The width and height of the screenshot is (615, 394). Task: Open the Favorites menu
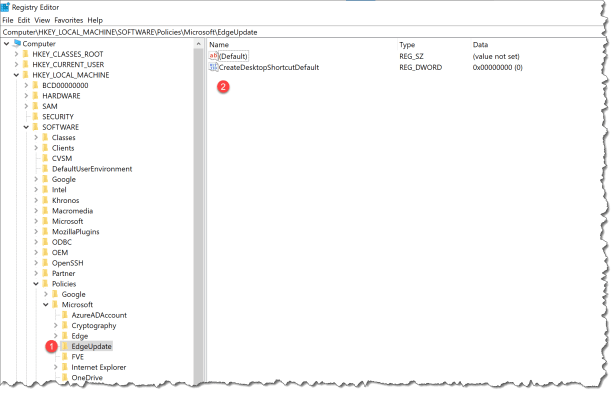(69, 20)
